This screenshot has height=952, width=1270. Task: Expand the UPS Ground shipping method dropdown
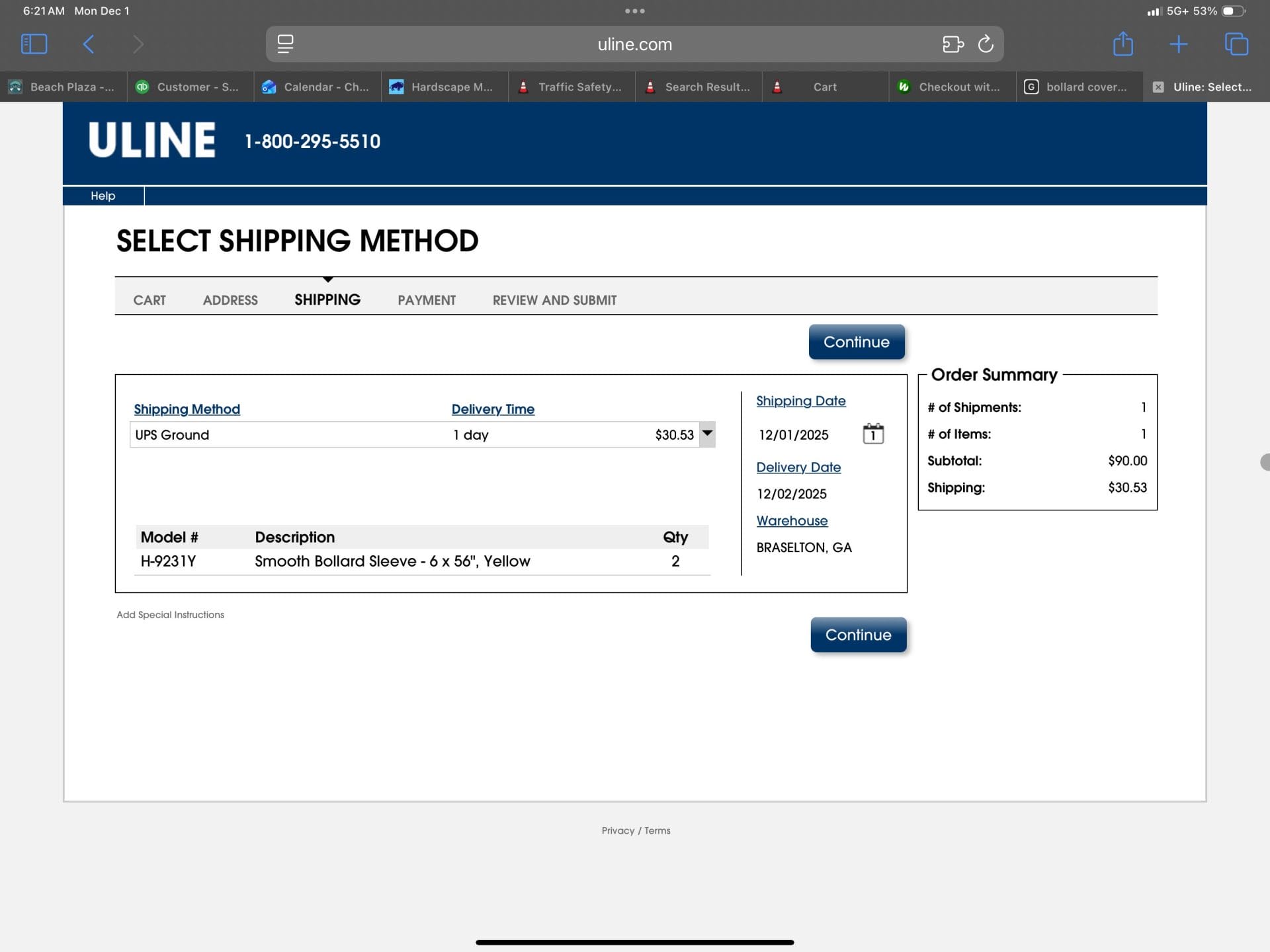707,434
